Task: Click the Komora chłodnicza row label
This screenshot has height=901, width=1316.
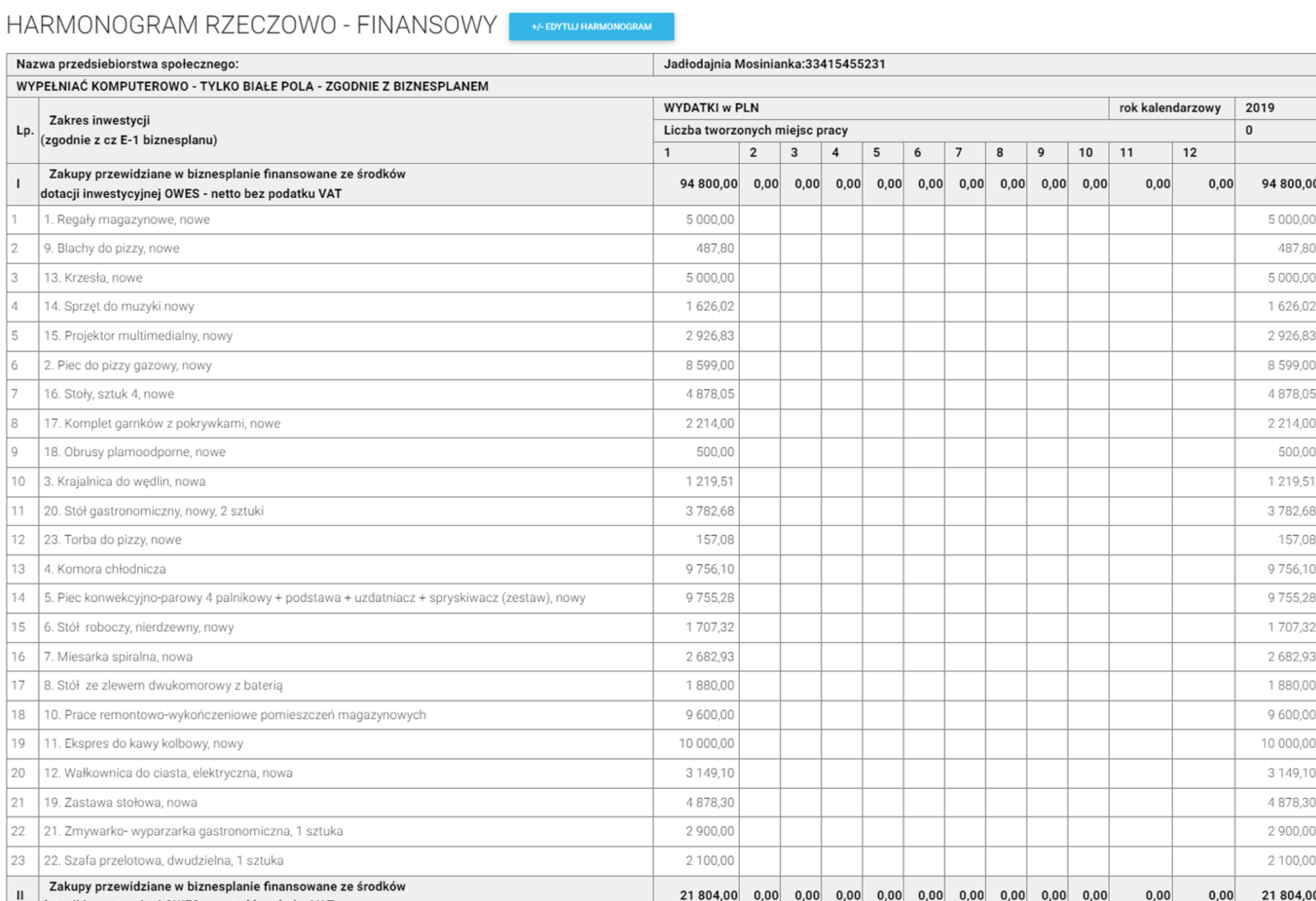Action: pos(105,569)
